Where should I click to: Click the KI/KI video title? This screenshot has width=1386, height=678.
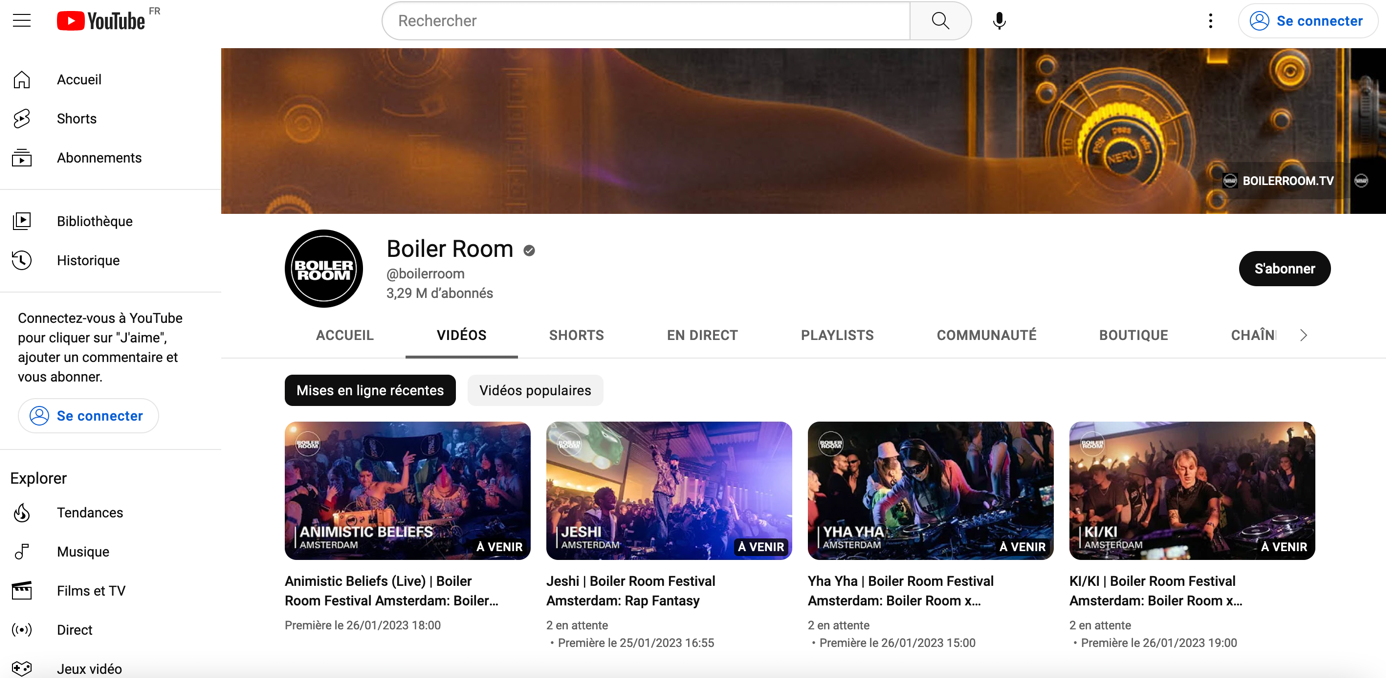pos(1156,591)
